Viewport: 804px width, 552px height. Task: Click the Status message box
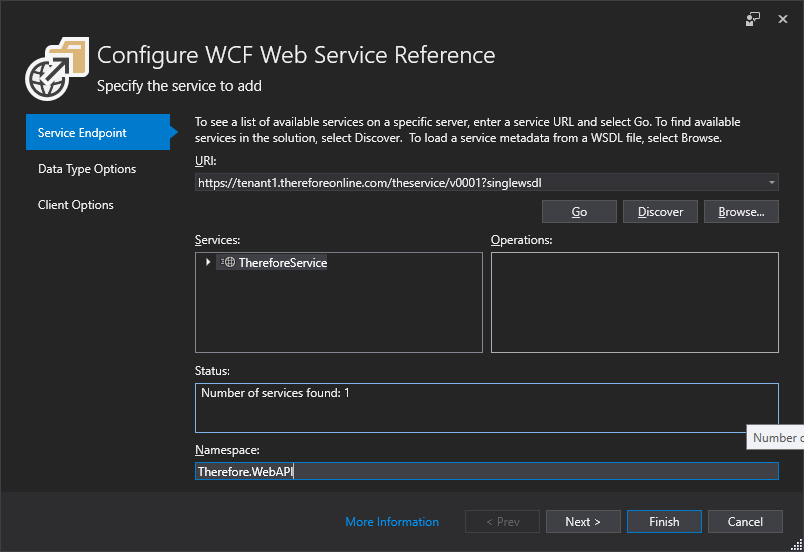tap(486, 408)
